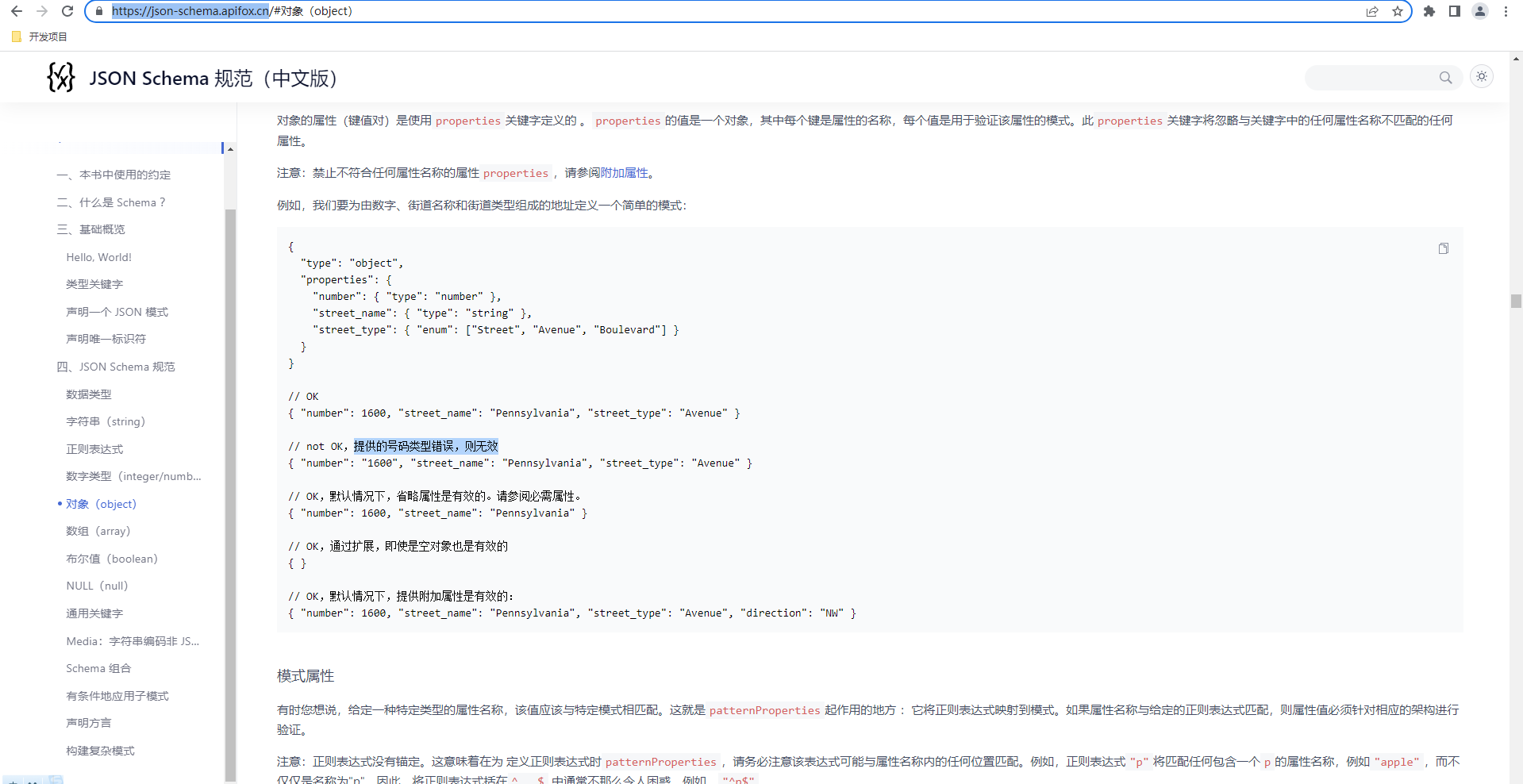The height and width of the screenshot is (784, 1523).
Task: Click the highlighted text 提供的号码类型错误，则无效
Action: coord(426,446)
